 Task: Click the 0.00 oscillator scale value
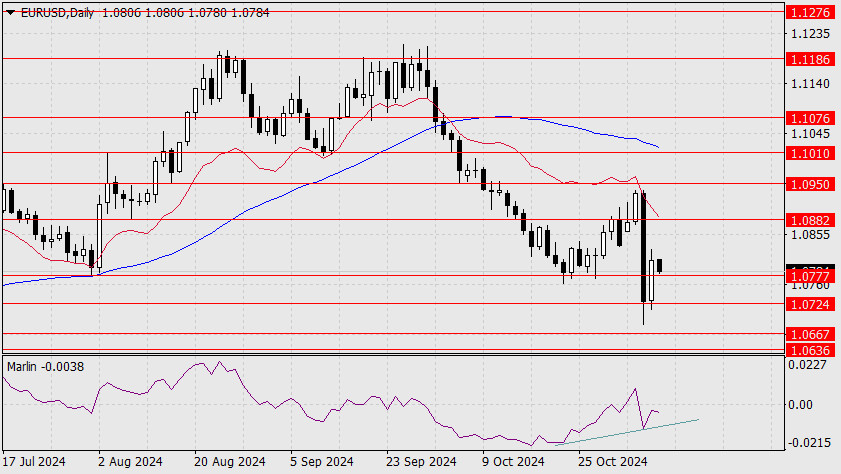pos(800,405)
